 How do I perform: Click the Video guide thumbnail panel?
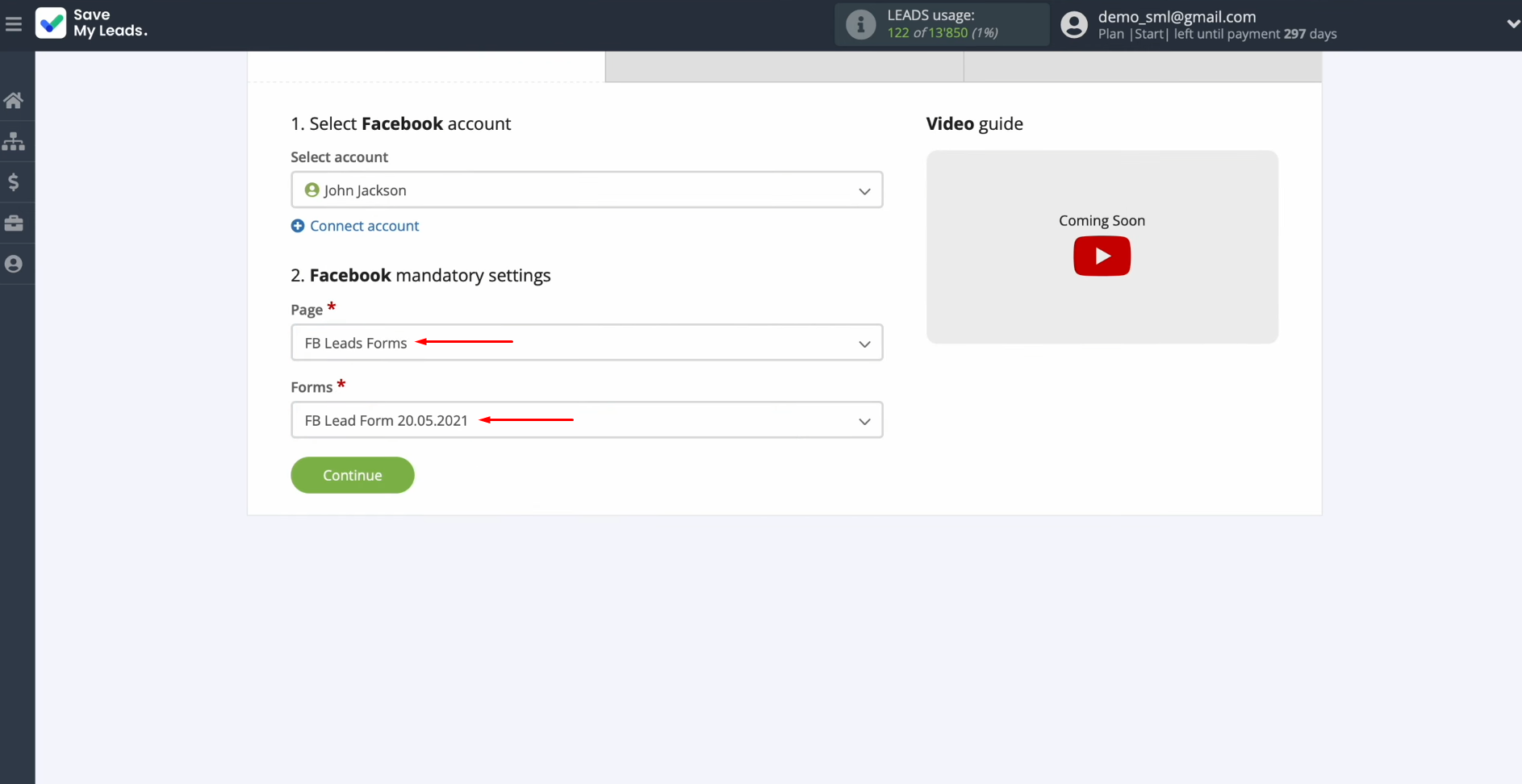1102,247
